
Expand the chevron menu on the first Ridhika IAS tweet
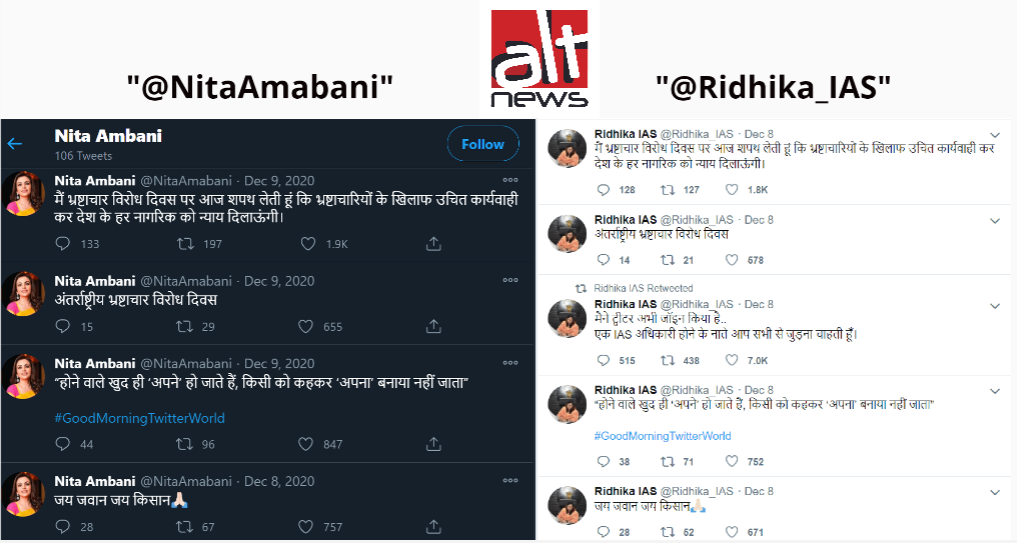995,136
